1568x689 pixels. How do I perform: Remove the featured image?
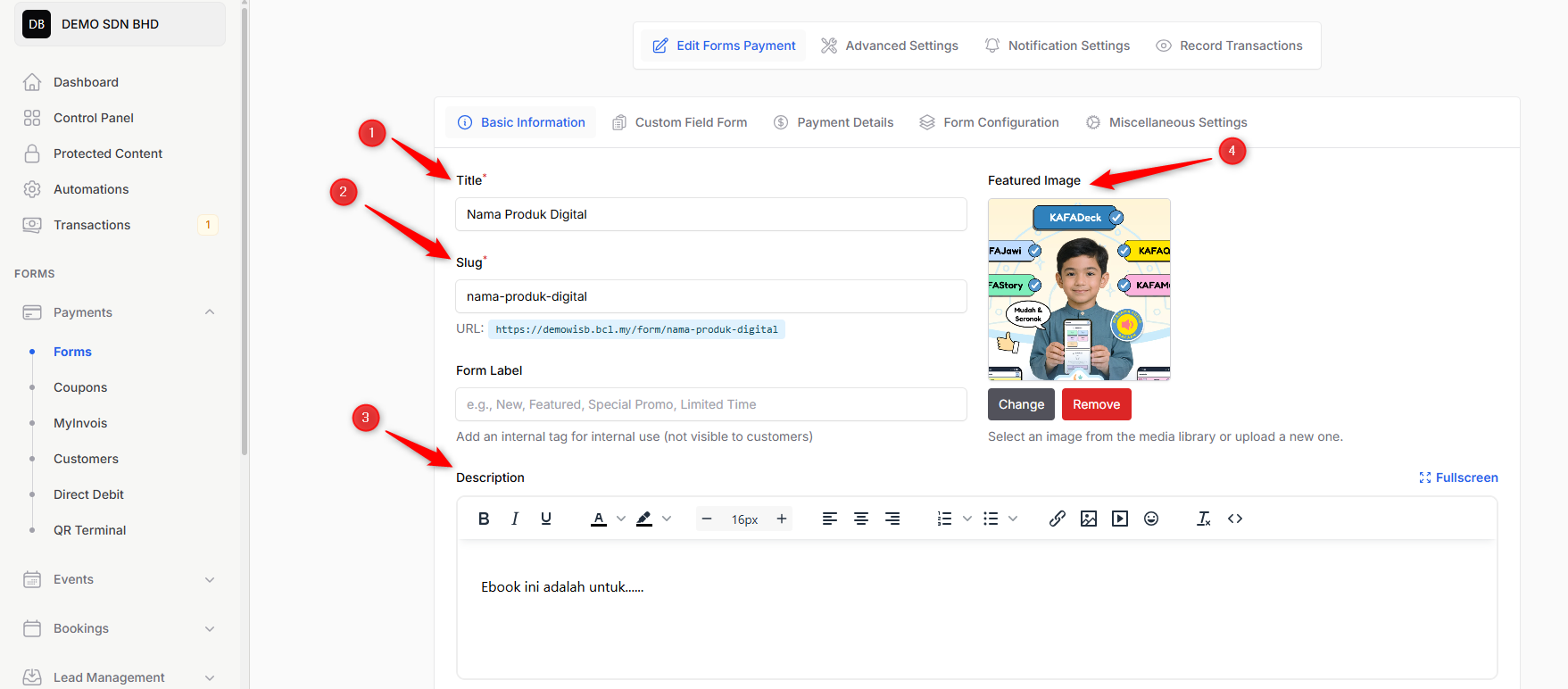[x=1096, y=404]
